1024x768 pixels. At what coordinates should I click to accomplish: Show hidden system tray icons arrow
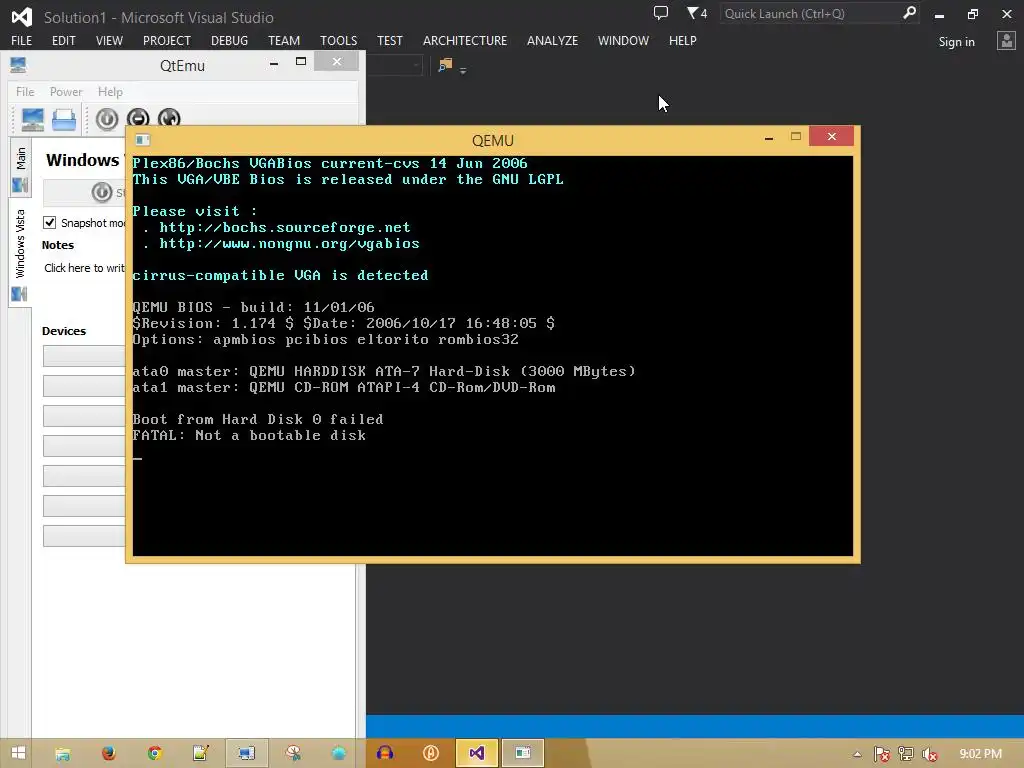pyautogui.click(x=857, y=754)
